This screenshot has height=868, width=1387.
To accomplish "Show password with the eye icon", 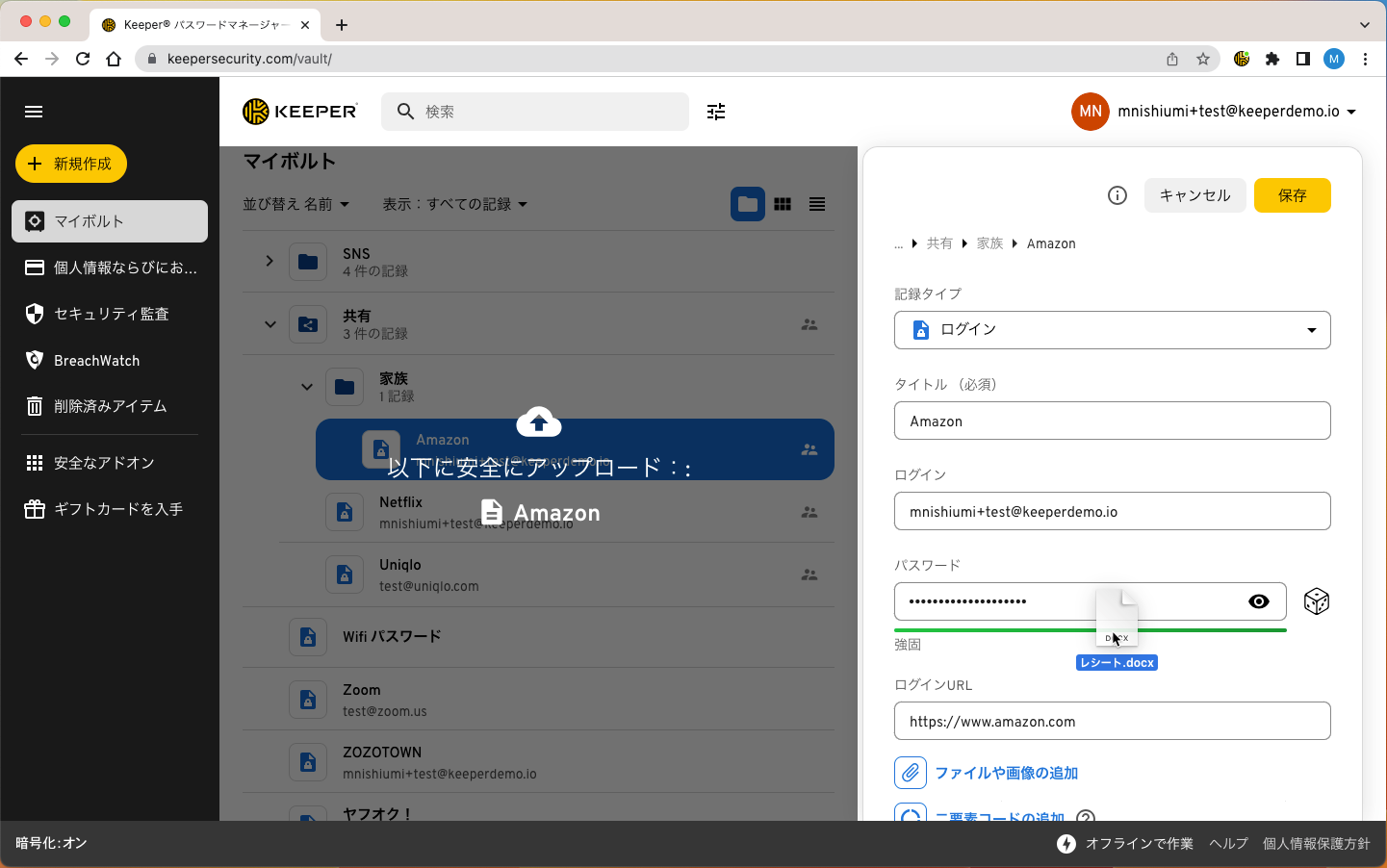I will 1258,601.
